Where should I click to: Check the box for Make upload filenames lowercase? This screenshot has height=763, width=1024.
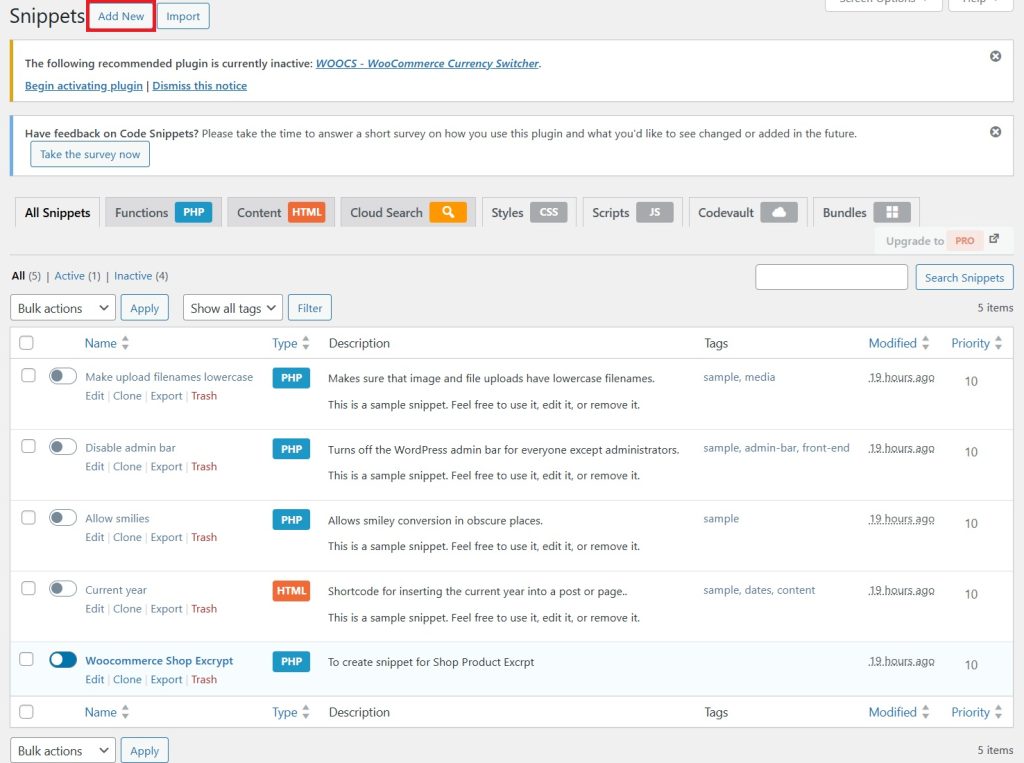pyautogui.click(x=28, y=376)
